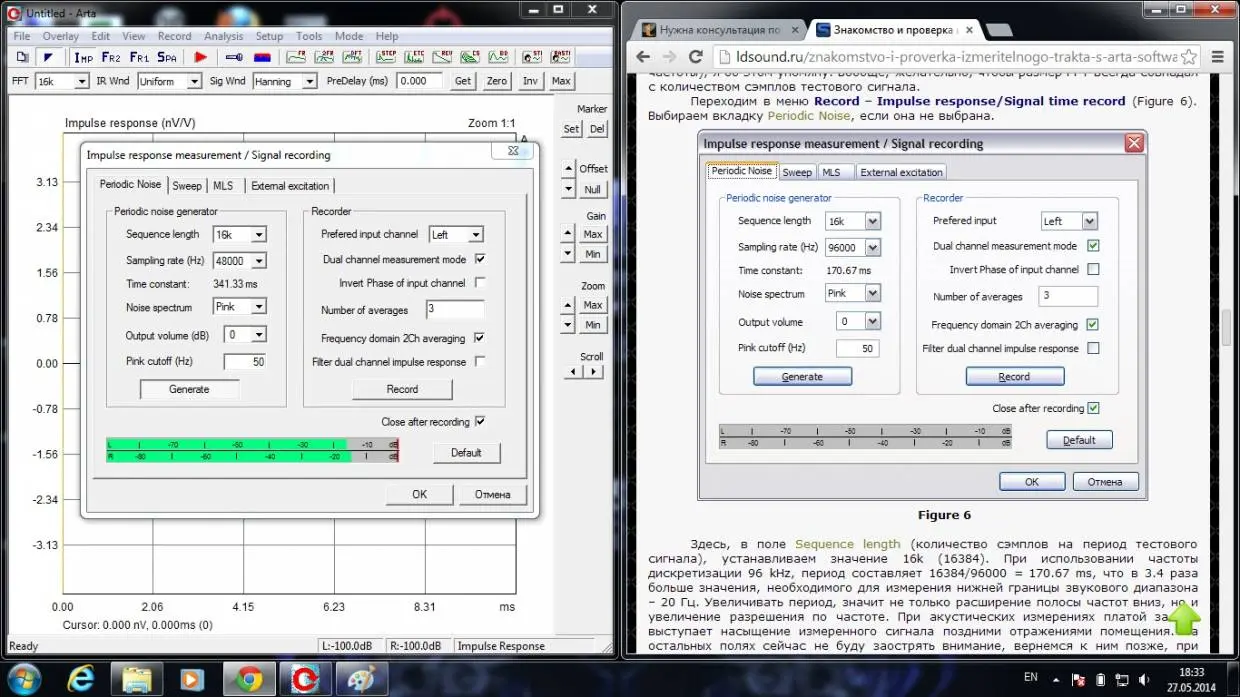The width and height of the screenshot is (1240, 697).
Task: Click the Generate button in Arta dialog
Action: tap(189, 389)
